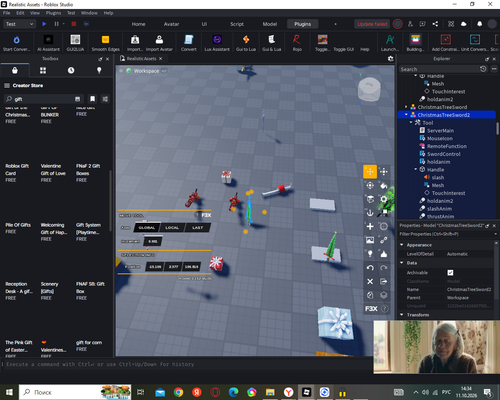
Task: Select the F3X Anchor tool
Action: 370,213
